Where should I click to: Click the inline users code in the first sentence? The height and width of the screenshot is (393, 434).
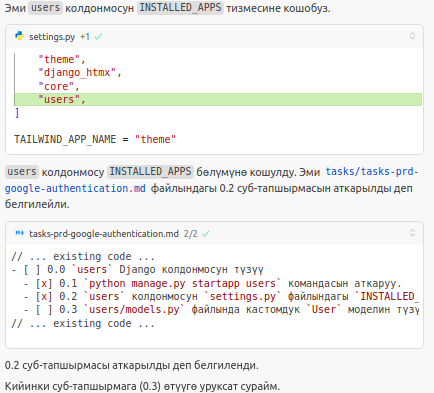[x=45, y=8]
